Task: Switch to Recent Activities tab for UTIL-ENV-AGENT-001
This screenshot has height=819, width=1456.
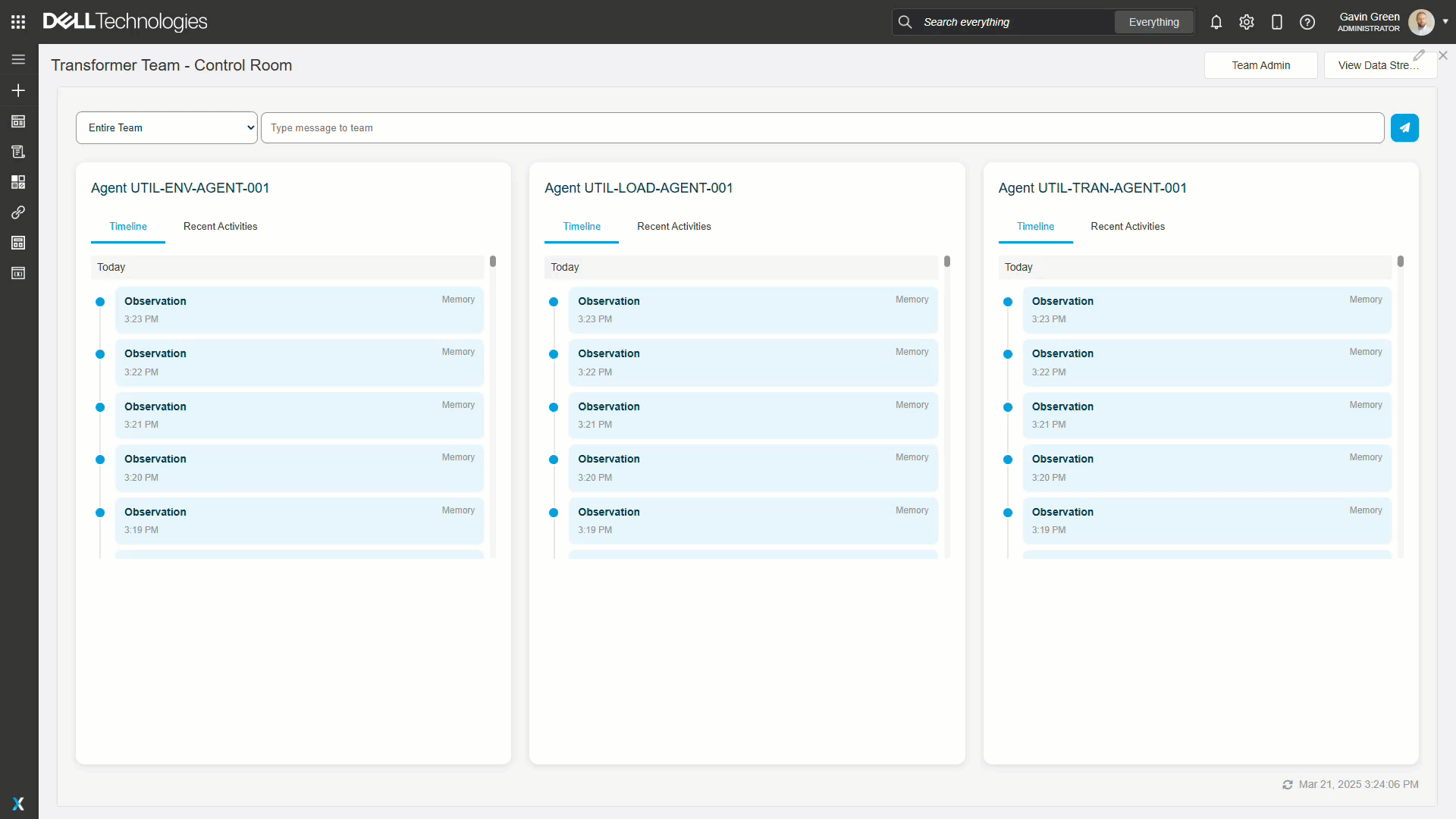Action: pyautogui.click(x=220, y=226)
